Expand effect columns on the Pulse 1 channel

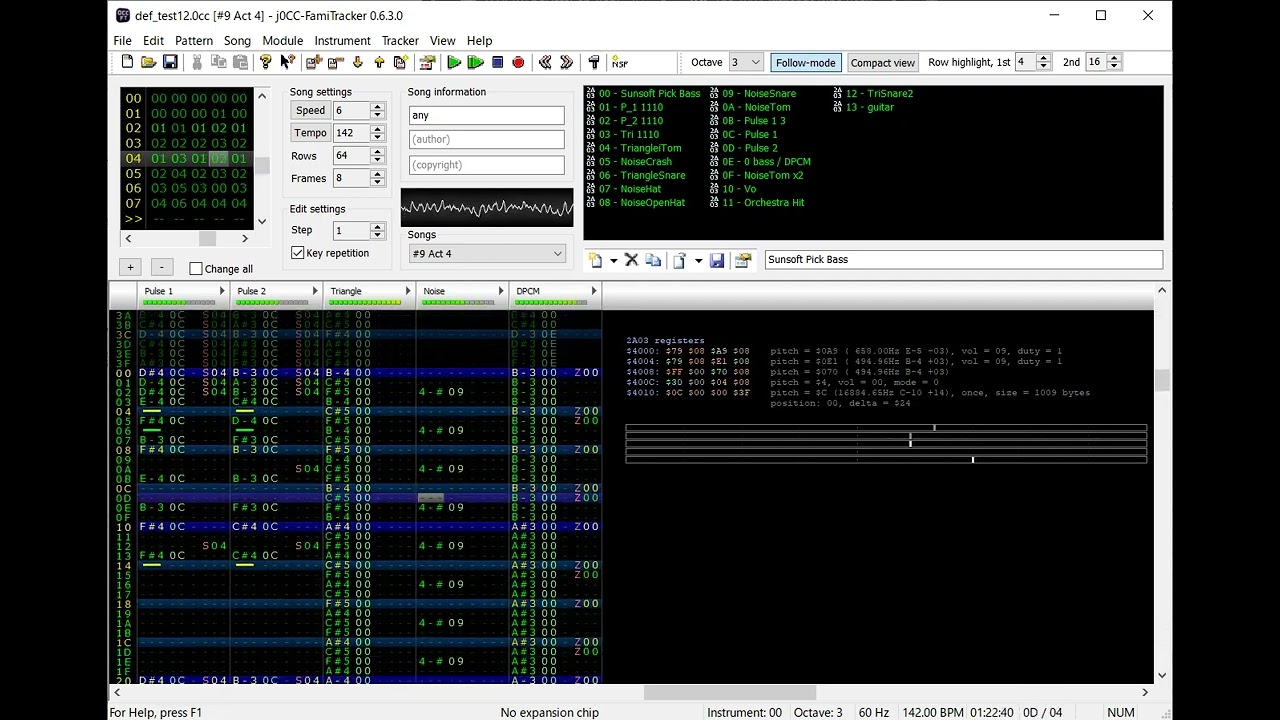click(222, 291)
